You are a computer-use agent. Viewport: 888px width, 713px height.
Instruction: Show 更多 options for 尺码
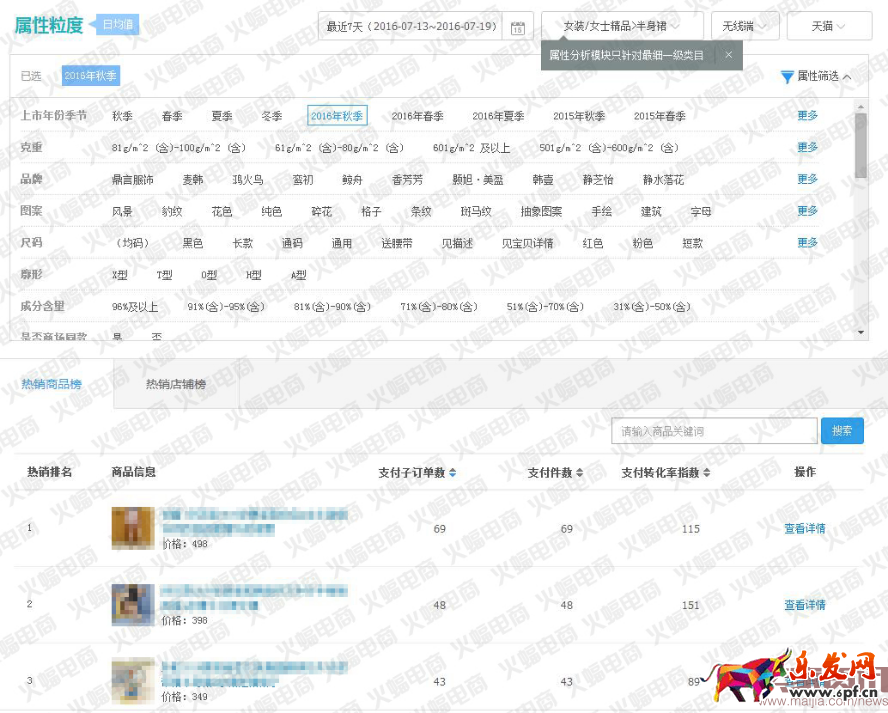click(808, 242)
